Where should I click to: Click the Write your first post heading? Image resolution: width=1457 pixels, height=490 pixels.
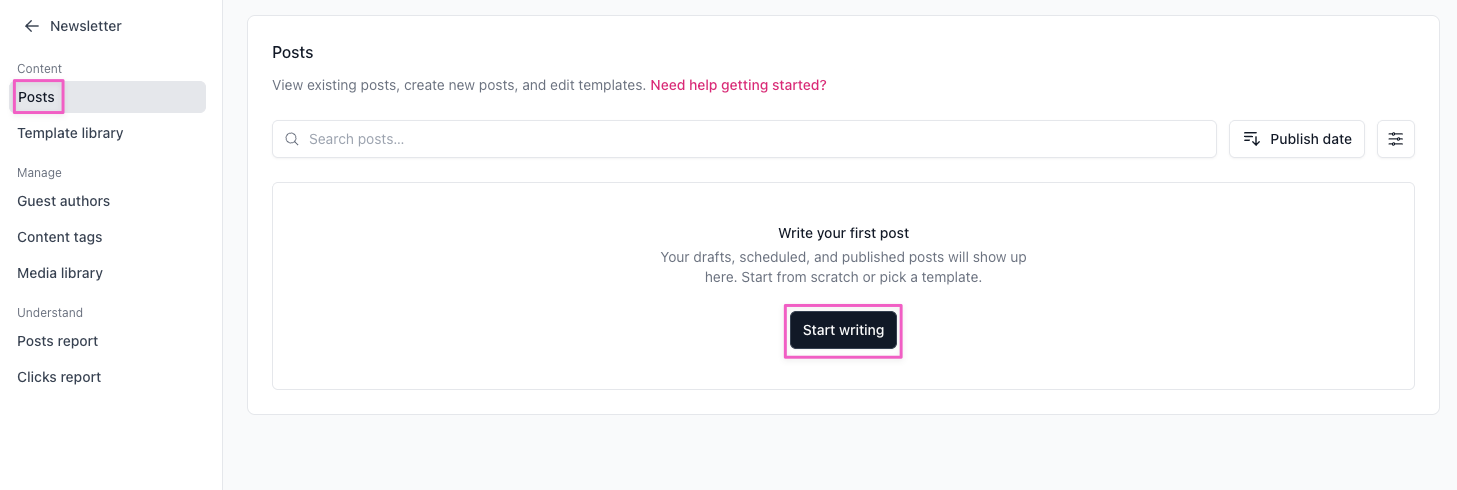point(843,233)
